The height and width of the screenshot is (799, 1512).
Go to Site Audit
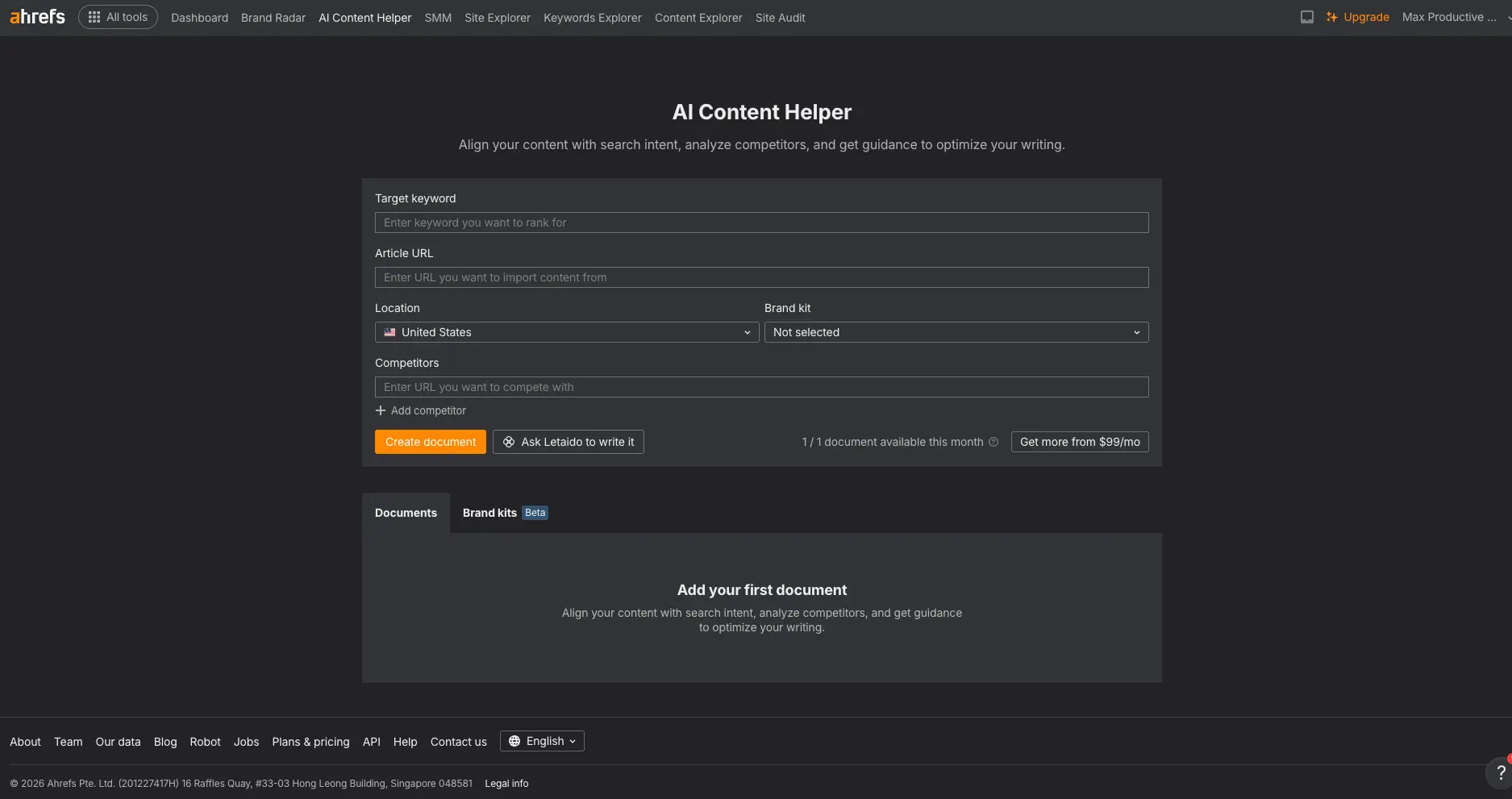780,18
